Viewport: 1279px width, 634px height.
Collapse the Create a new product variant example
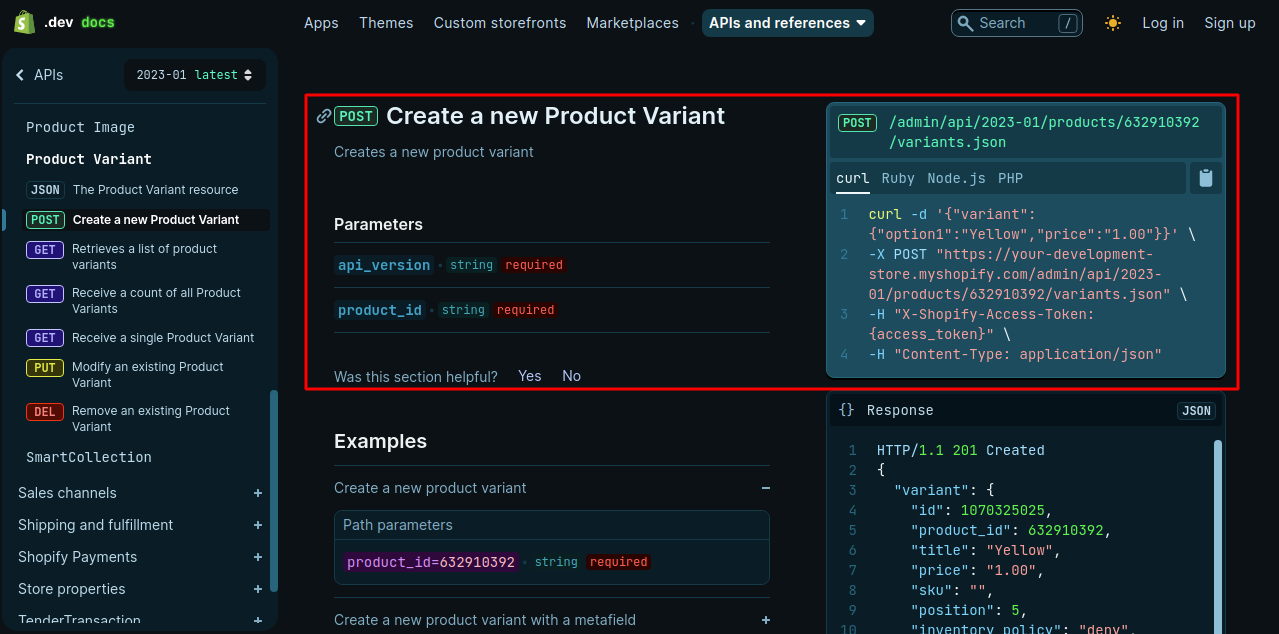[x=765, y=488]
